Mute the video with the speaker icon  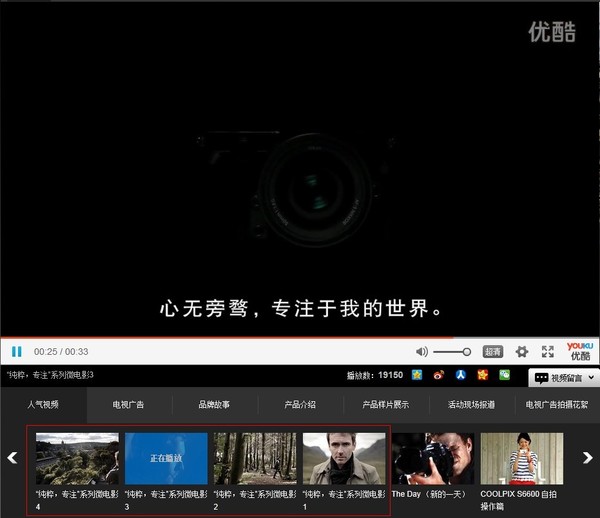(x=422, y=352)
